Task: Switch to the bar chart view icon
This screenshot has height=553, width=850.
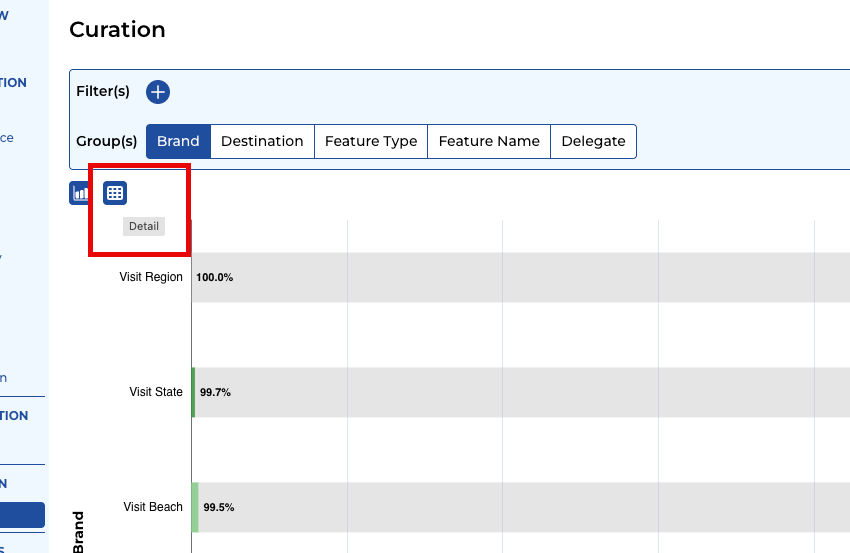Action: pyautogui.click(x=79, y=193)
